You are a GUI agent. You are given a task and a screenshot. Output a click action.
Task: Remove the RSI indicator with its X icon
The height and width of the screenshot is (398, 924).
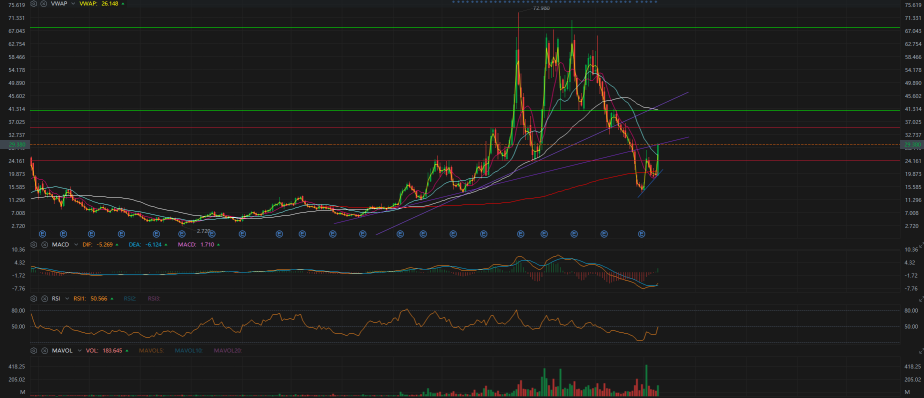[44, 299]
